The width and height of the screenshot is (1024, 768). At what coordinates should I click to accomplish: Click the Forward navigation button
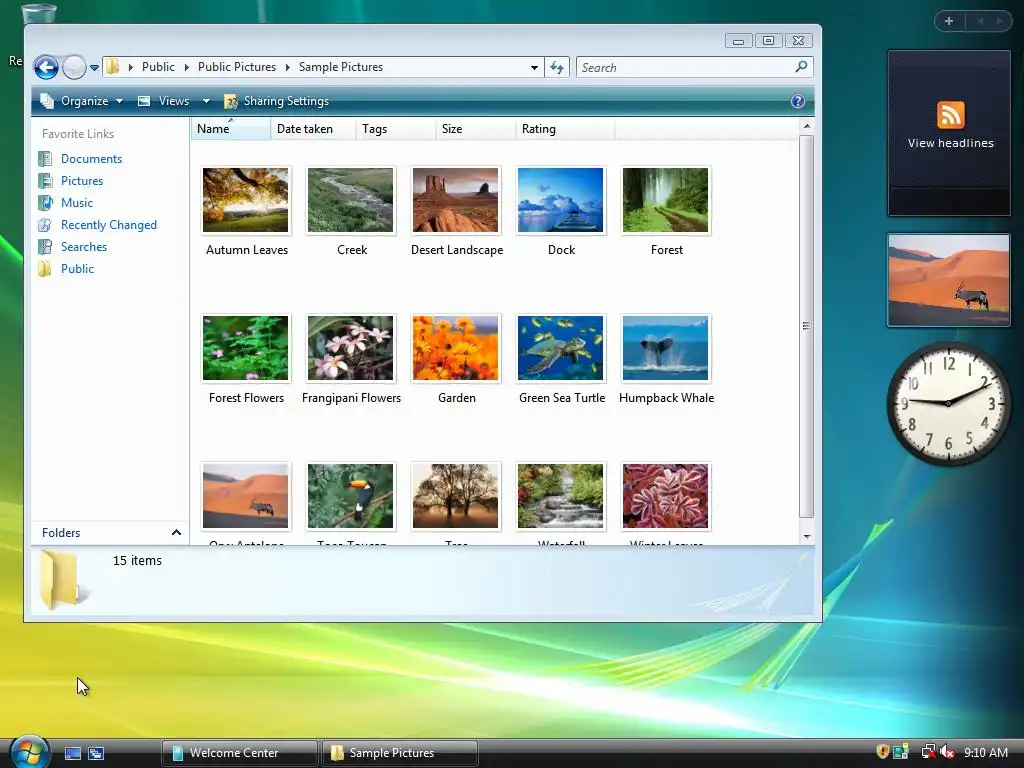click(x=74, y=67)
